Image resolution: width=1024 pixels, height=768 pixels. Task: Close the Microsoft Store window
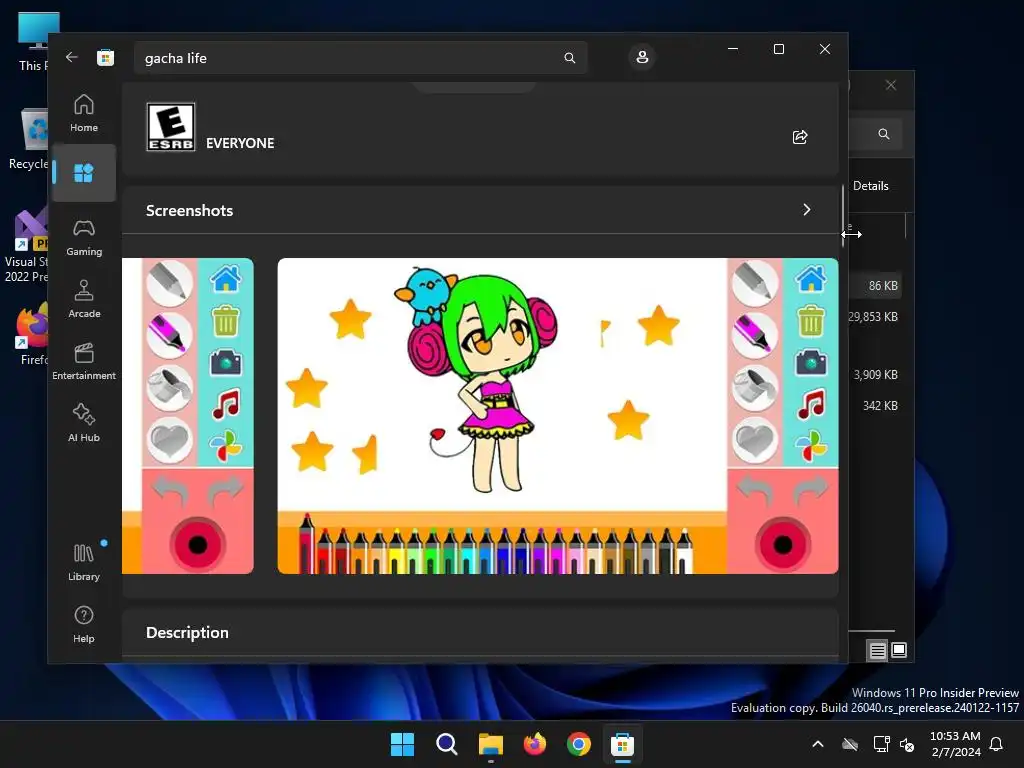[825, 49]
